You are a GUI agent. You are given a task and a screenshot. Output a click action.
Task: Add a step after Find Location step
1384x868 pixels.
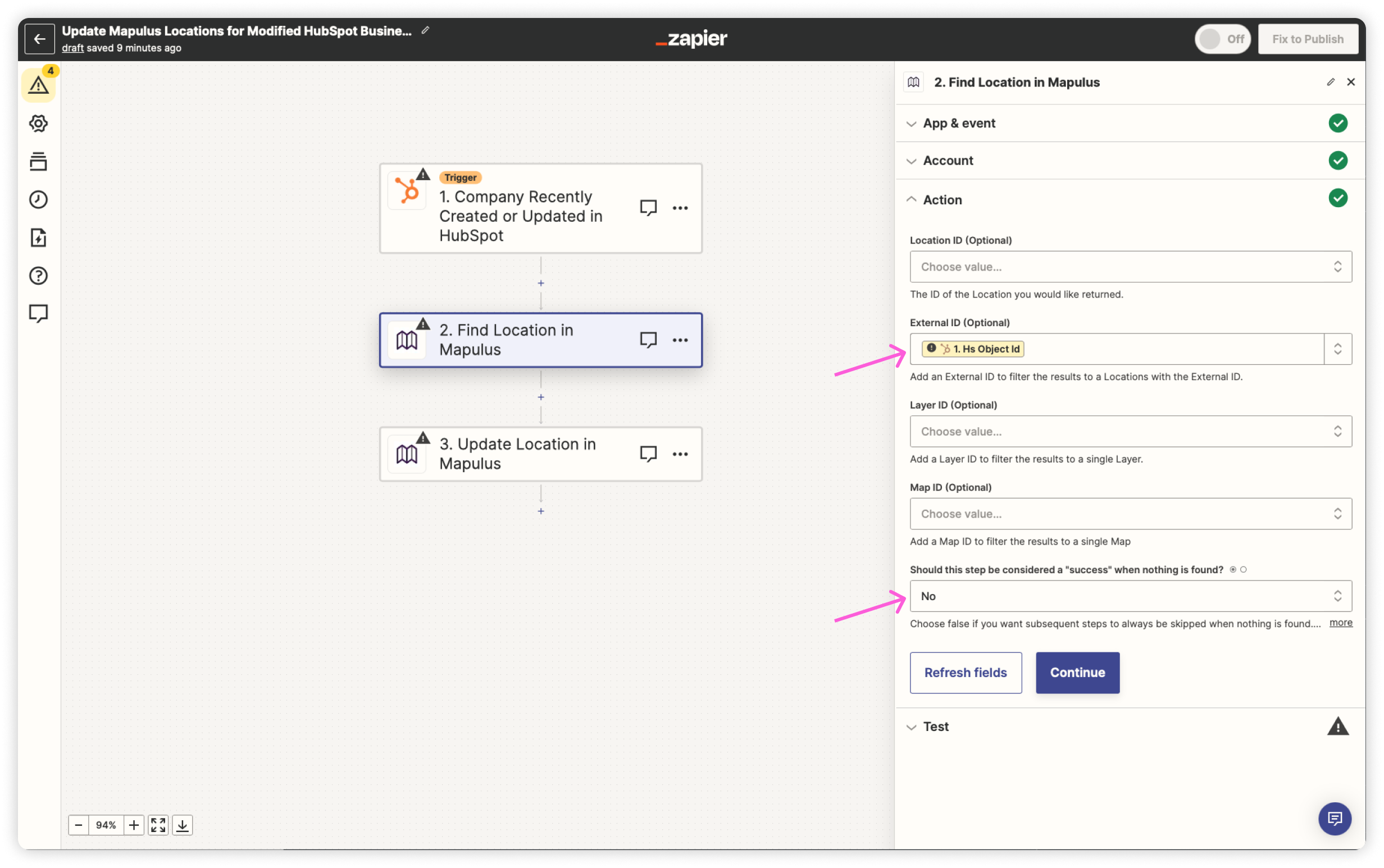[541, 397]
